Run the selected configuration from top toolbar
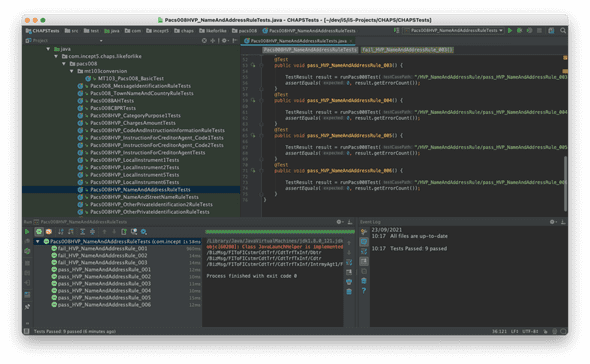Viewport: 590px width, 364px height. [510, 30]
